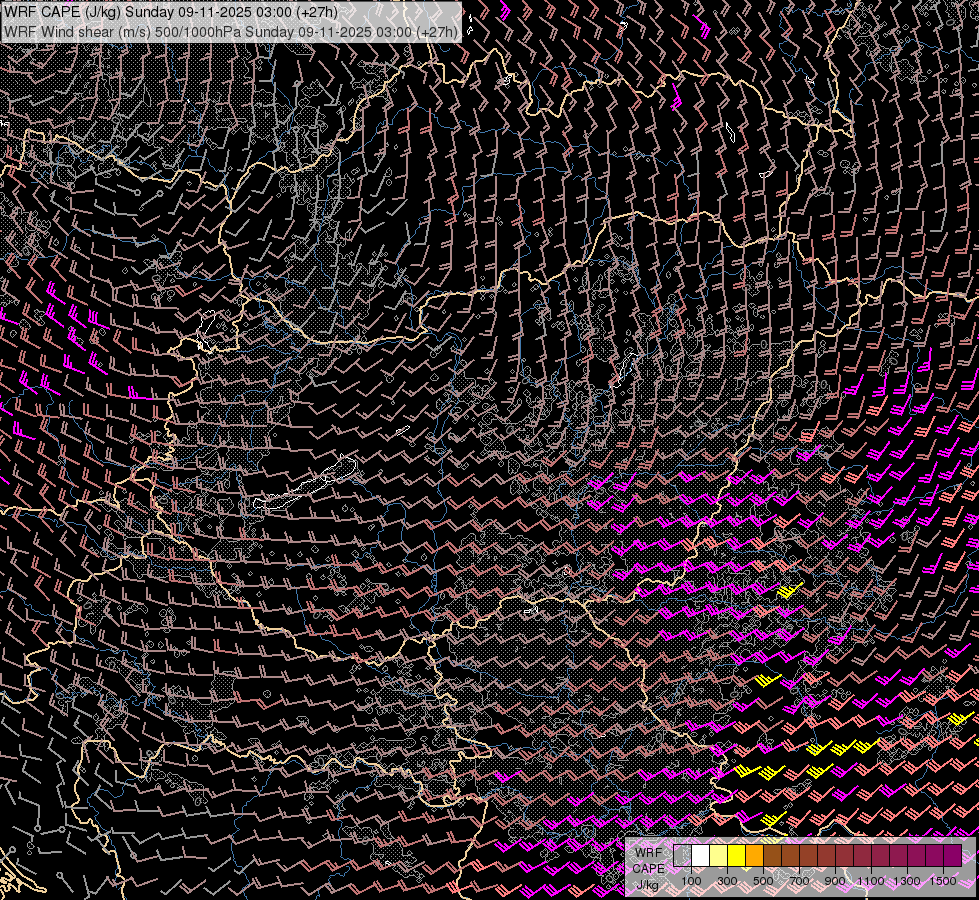This screenshot has height=900, width=979.
Task: Click the J/kg unit label in legend
Action: click(647, 885)
